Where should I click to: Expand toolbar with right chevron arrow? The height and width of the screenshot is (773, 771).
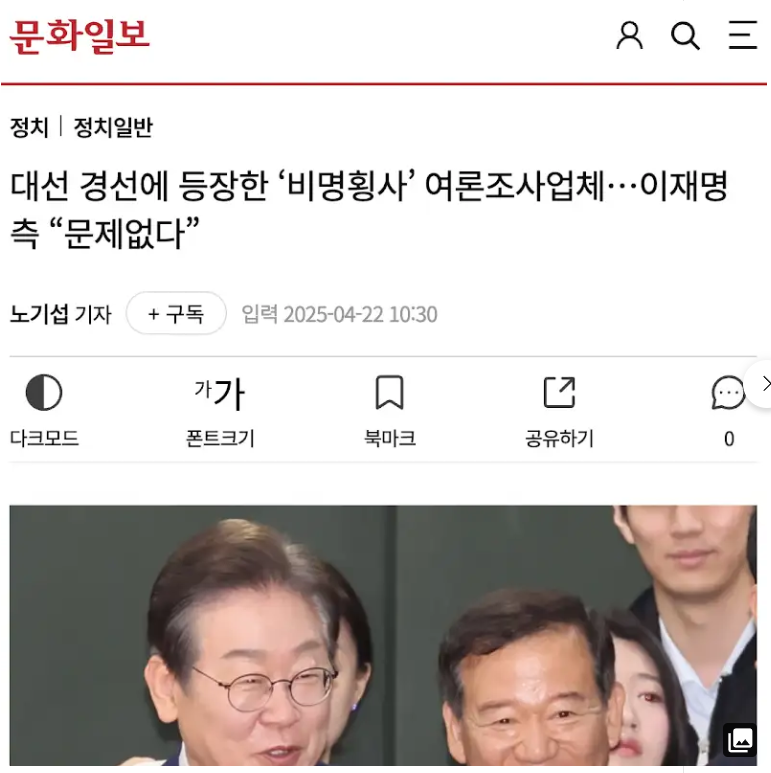(x=765, y=384)
